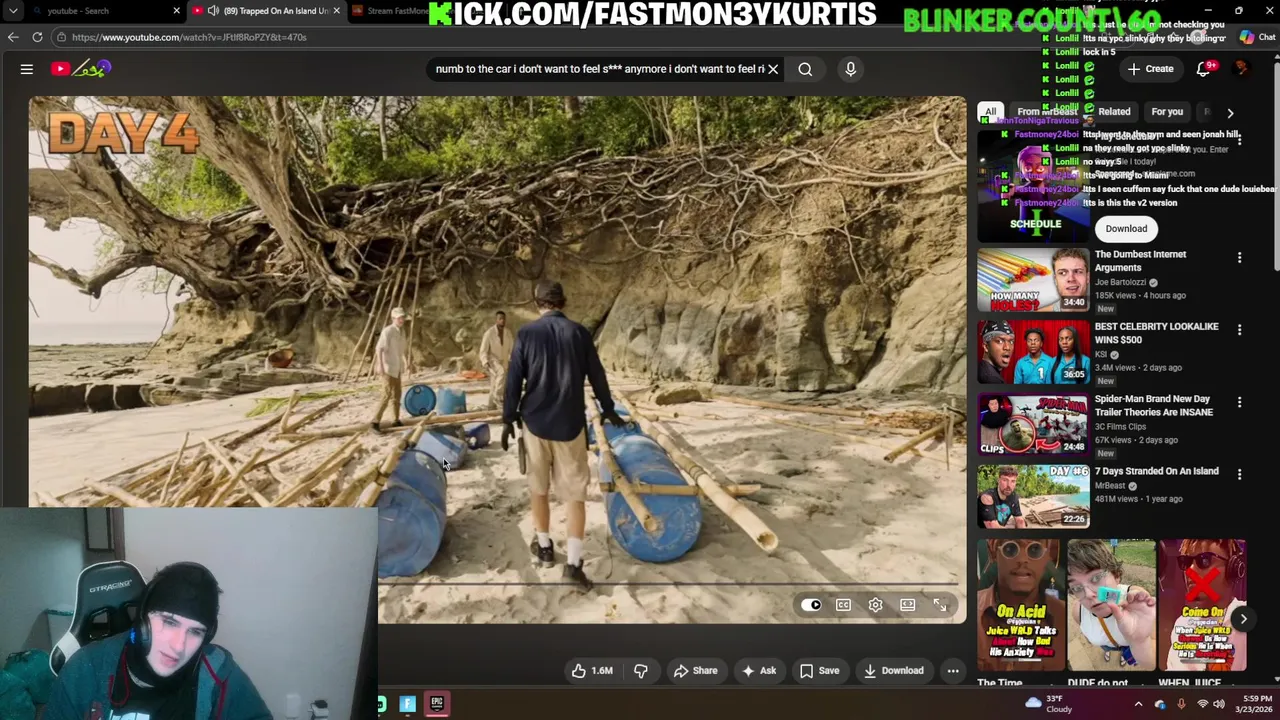Save the video to a playlist

[x=819, y=671]
